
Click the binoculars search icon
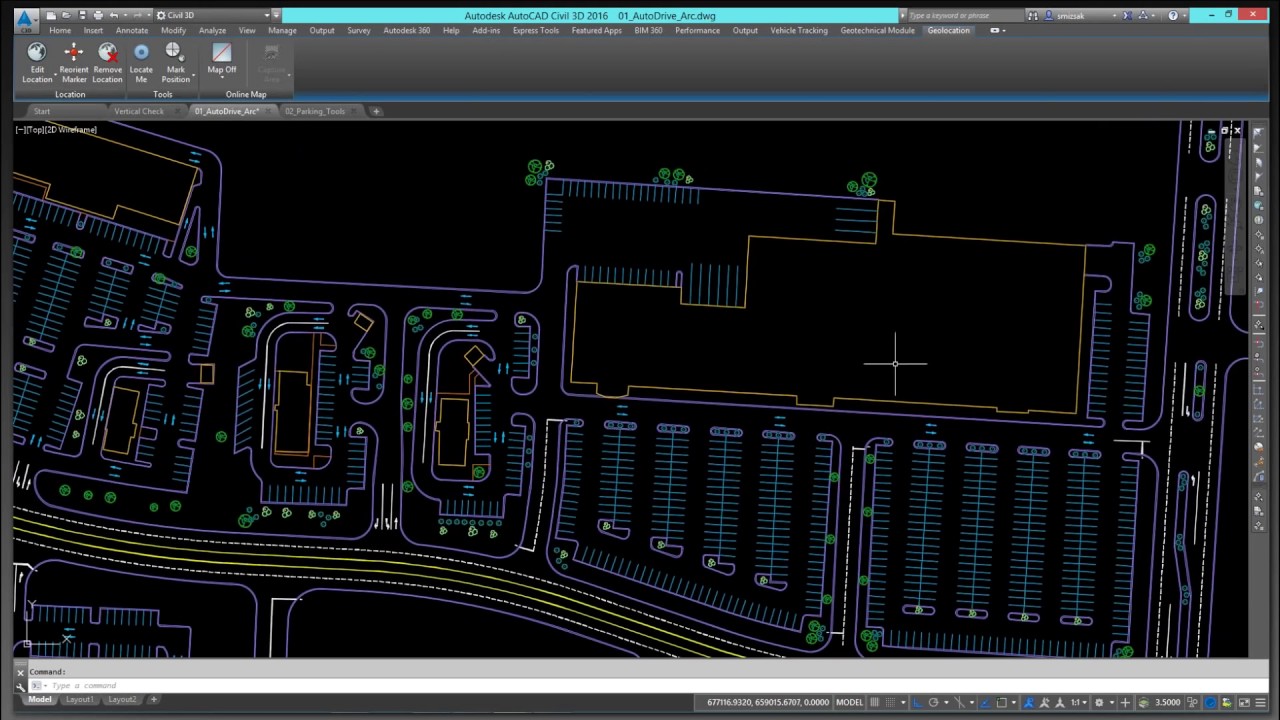pyautogui.click(x=1032, y=16)
